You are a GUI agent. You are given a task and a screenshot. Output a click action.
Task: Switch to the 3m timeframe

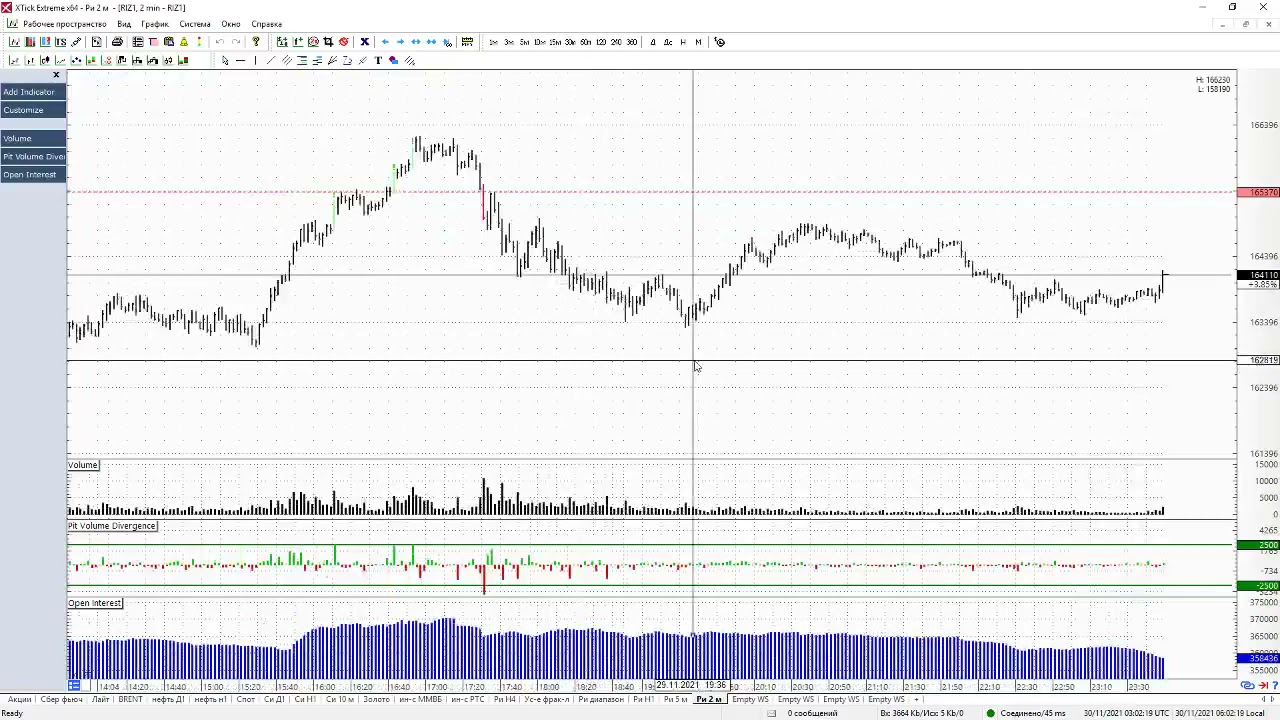point(509,42)
